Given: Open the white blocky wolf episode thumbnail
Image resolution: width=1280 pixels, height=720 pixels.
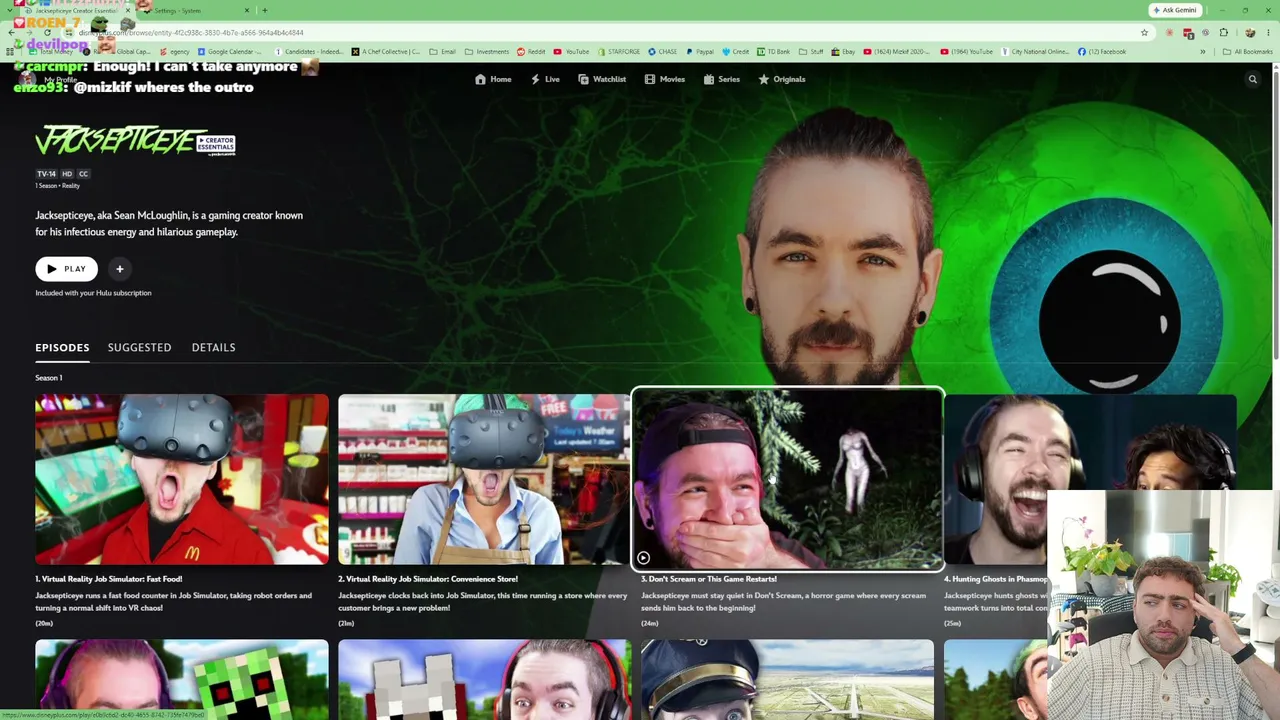Looking at the screenshot, I should tap(484, 679).
